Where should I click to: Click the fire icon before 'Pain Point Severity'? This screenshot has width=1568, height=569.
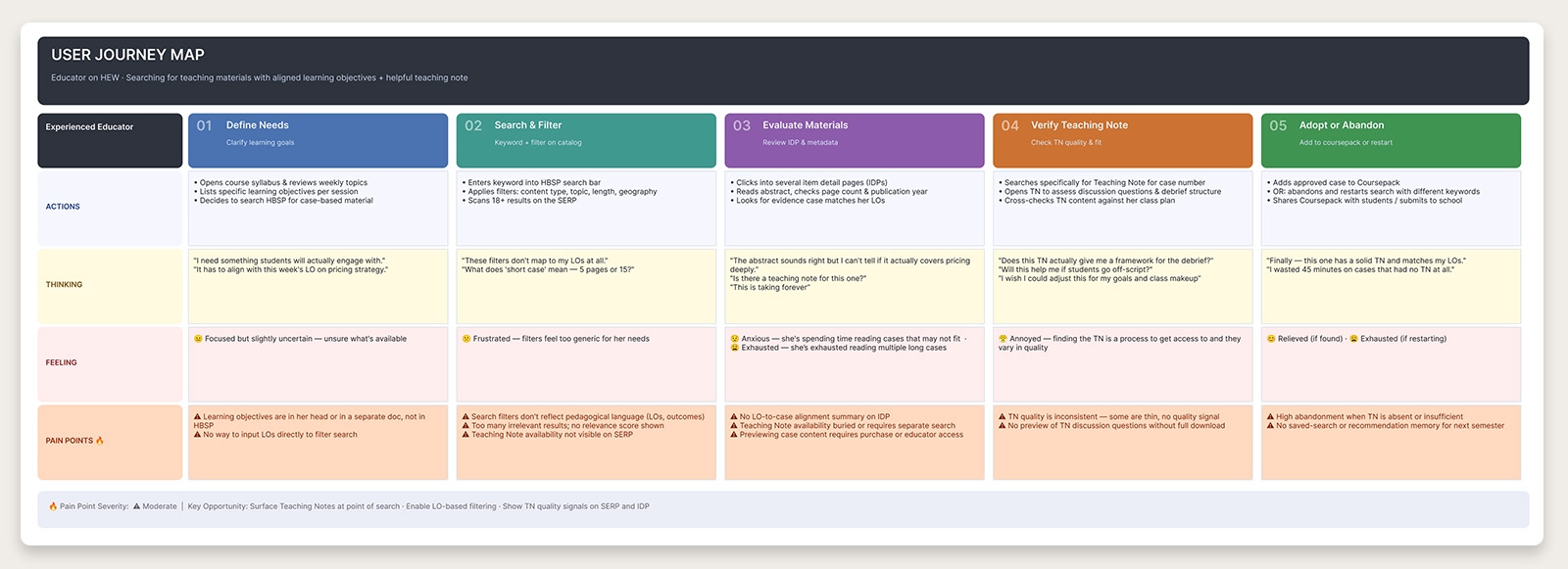(53, 506)
